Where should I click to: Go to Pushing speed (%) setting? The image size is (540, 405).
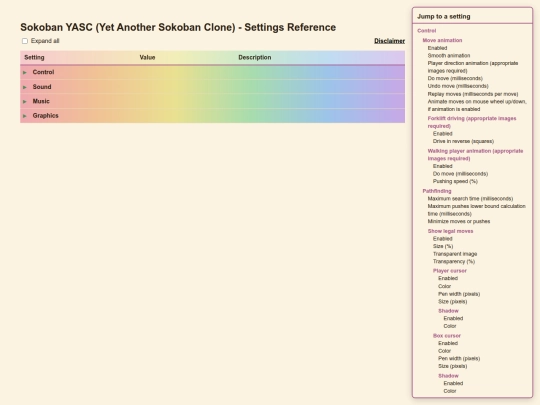[x=455, y=181]
